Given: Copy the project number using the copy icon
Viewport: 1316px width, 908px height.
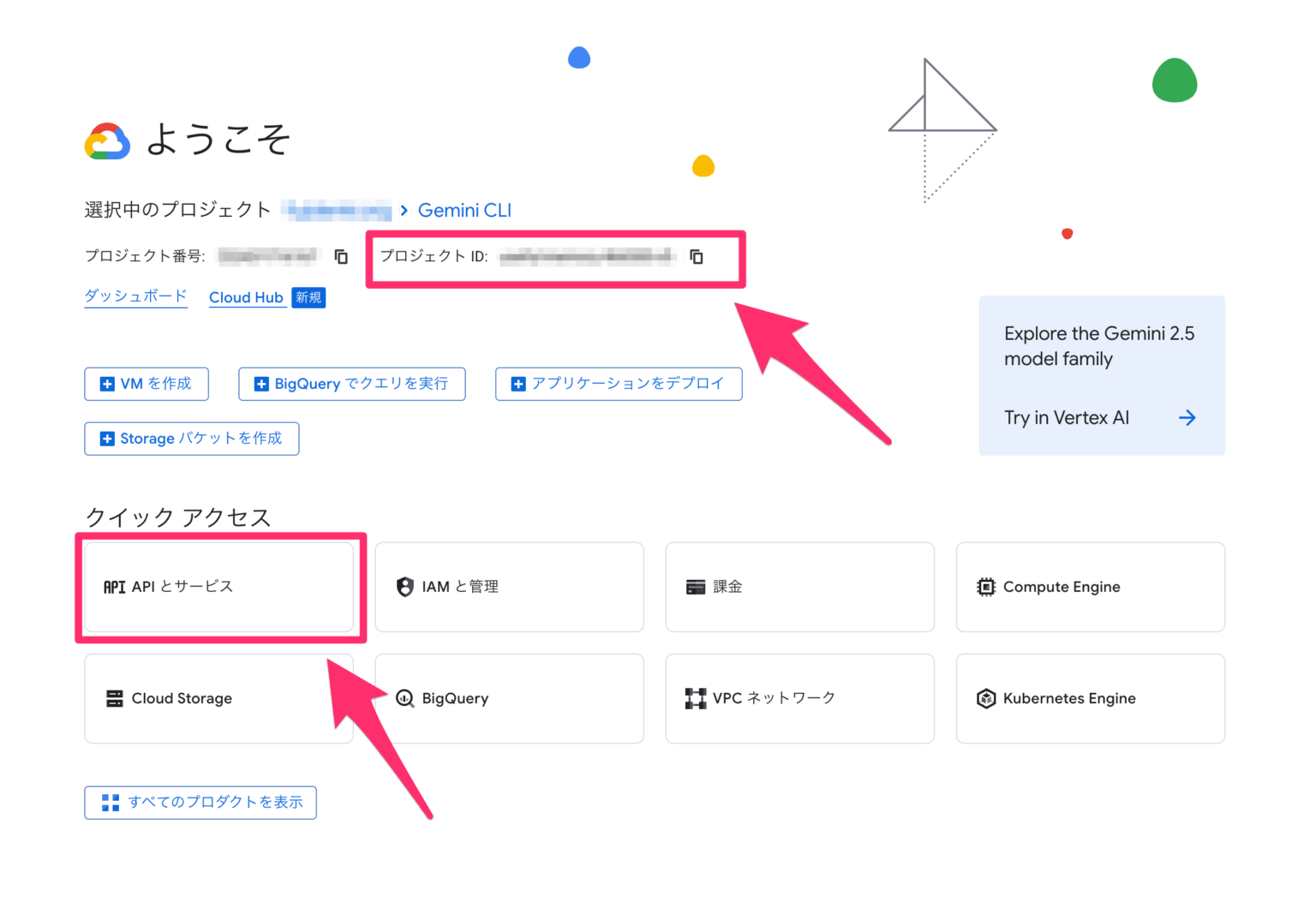Looking at the screenshot, I should tap(341, 257).
